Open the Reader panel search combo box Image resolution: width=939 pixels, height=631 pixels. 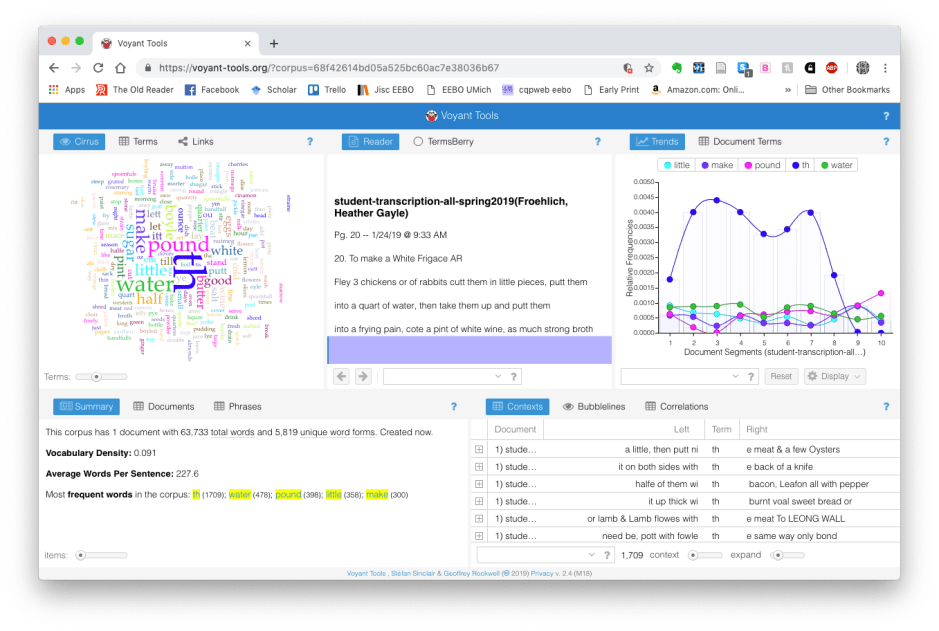click(x=443, y=376)
